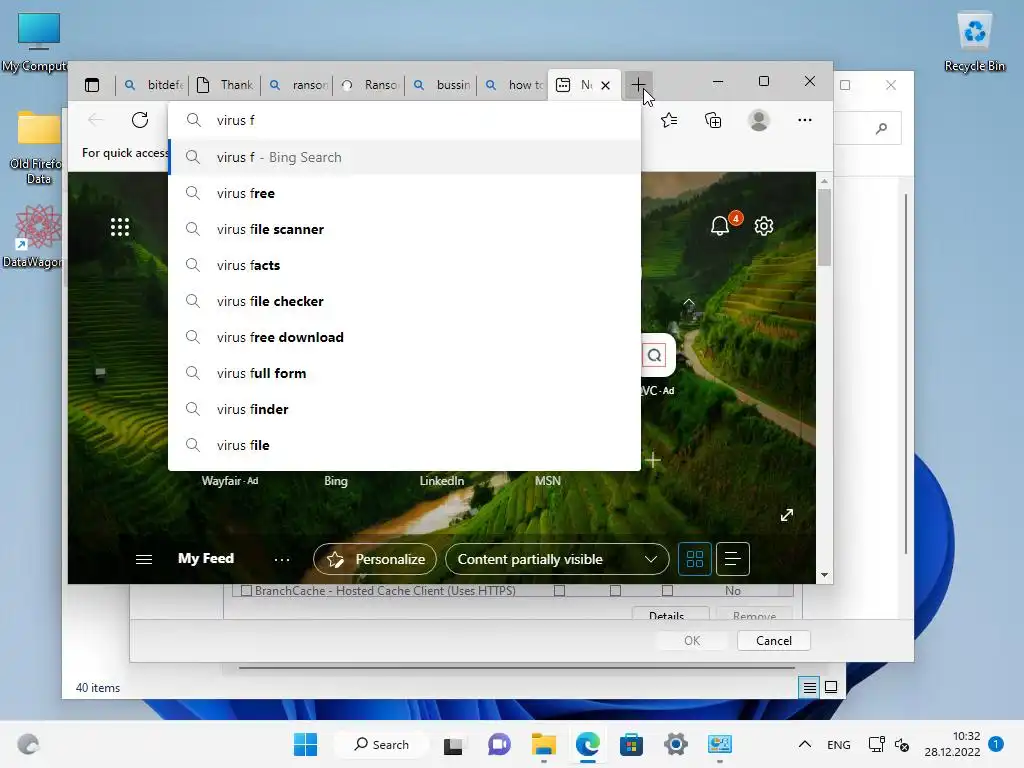This screenshot has height=768, width=1024.
Task: Select virus f - Bing Search suggestion
Action: 404,157
